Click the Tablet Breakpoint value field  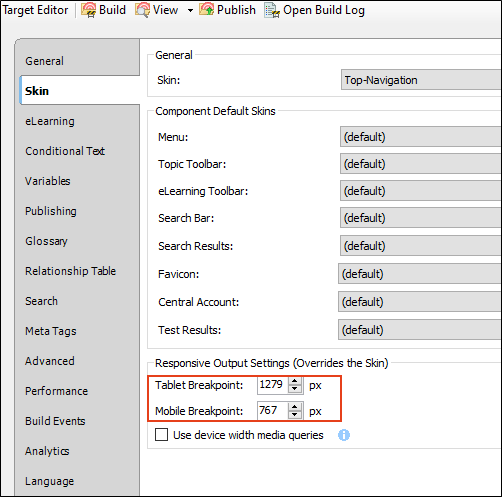coord(273,385)
